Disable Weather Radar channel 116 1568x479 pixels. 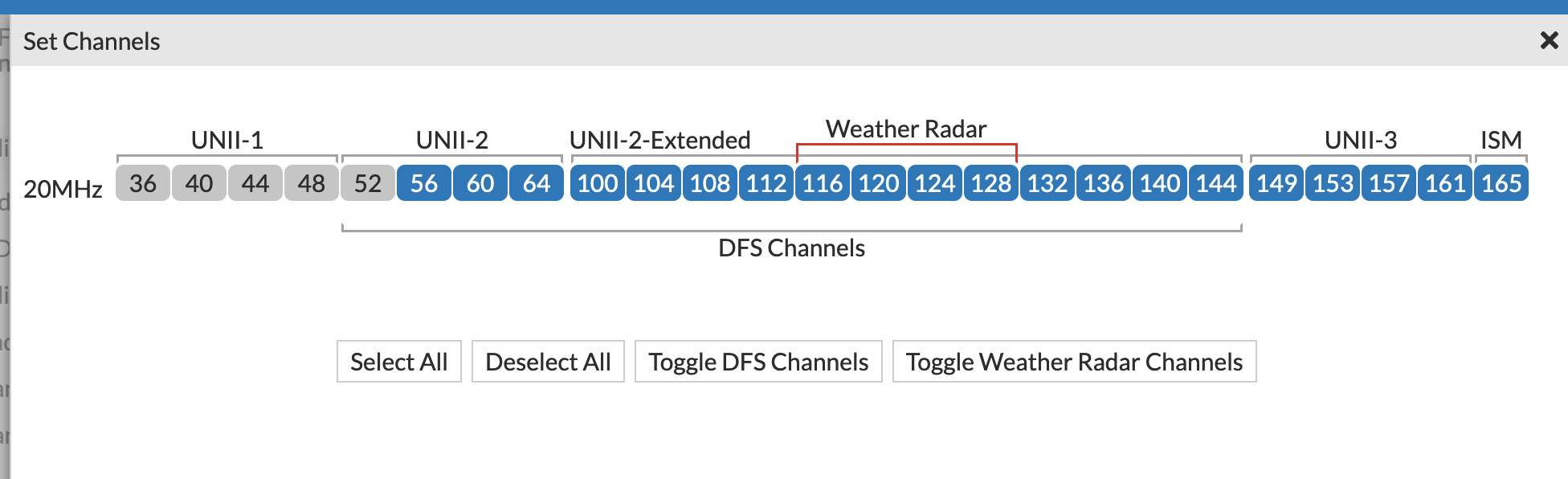click(x=822, y=183)
